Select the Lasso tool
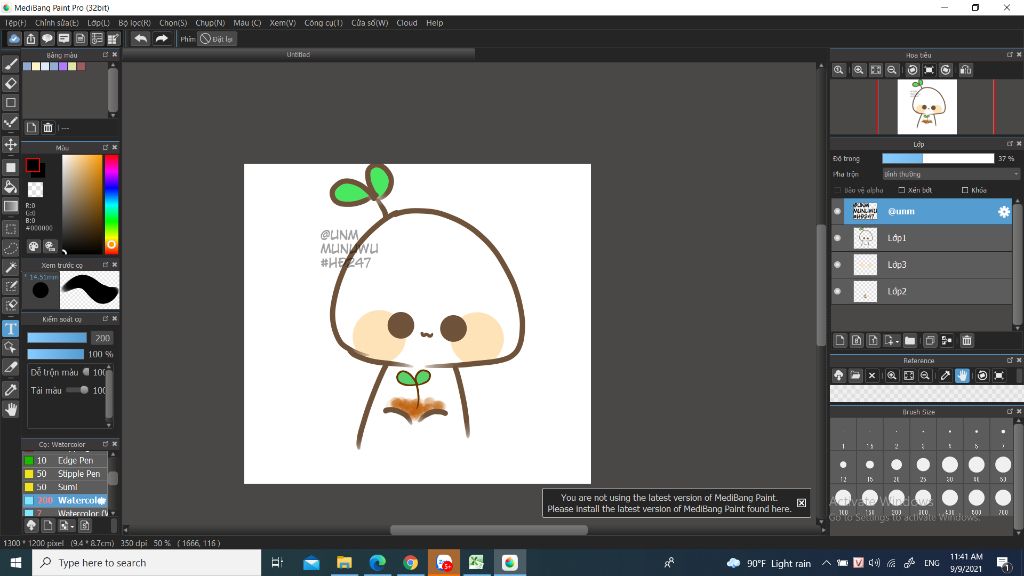This screenshot has height=576, width=1024. [10, 248]
